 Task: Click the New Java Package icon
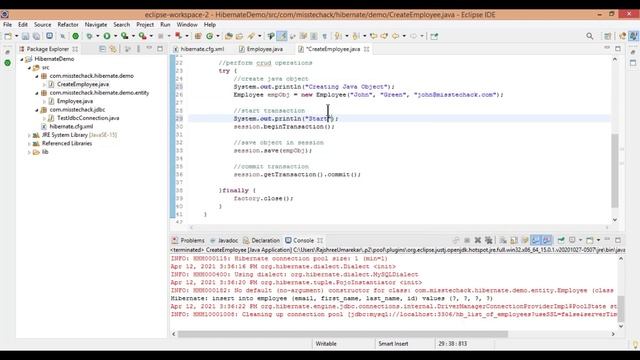point(198,36)
